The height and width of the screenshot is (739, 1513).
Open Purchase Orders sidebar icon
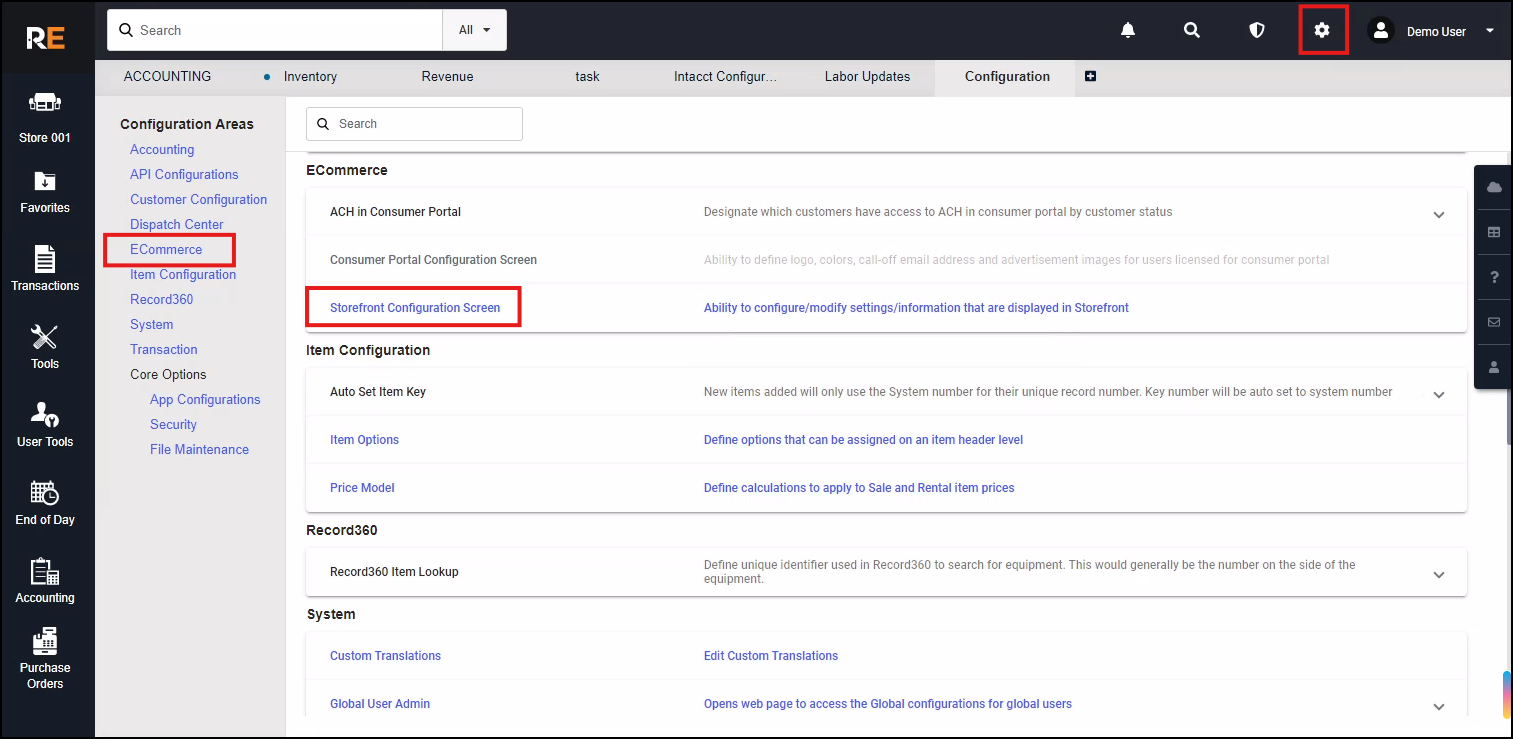click(45, 657)
